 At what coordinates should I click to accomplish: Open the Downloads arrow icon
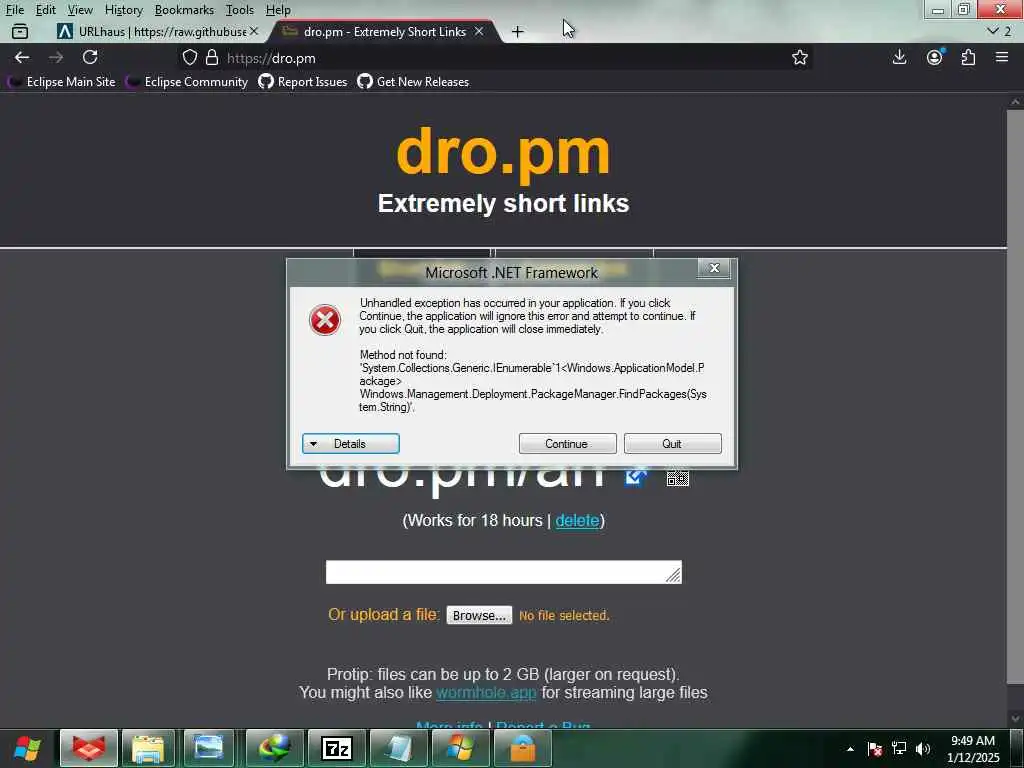[x=899, y=57]
